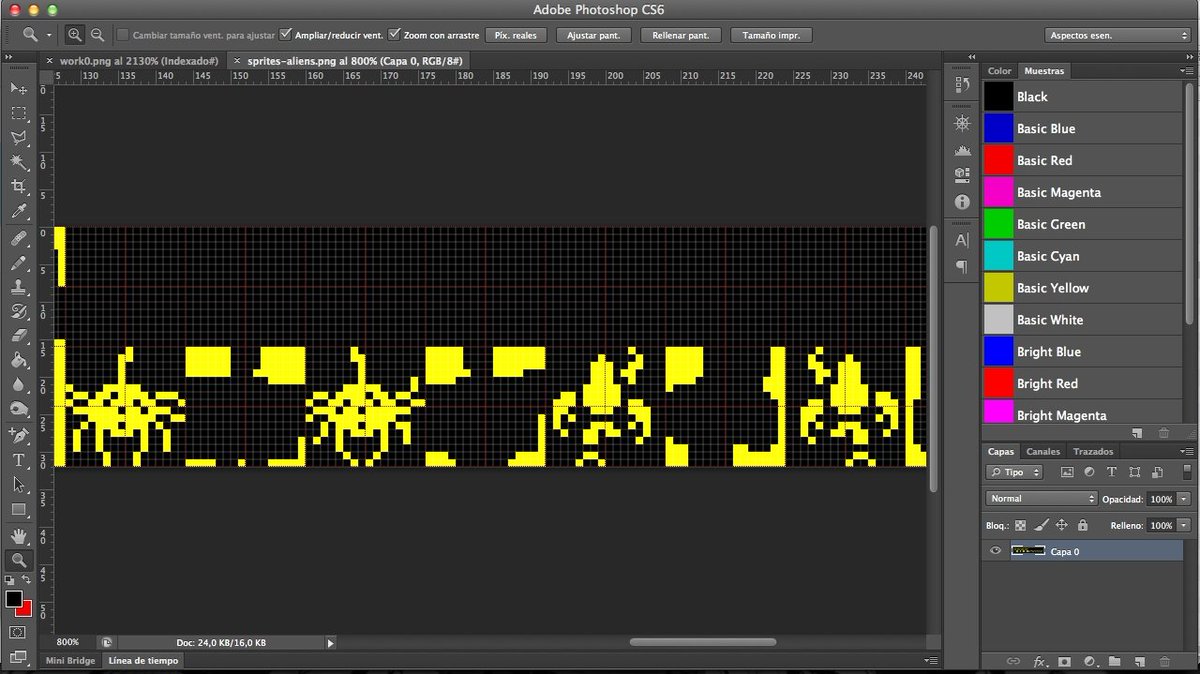Image resolution: width=1200 pixels, height=674 pixels.
Task: Select the Eraser tool
Action: pos(18,337)
